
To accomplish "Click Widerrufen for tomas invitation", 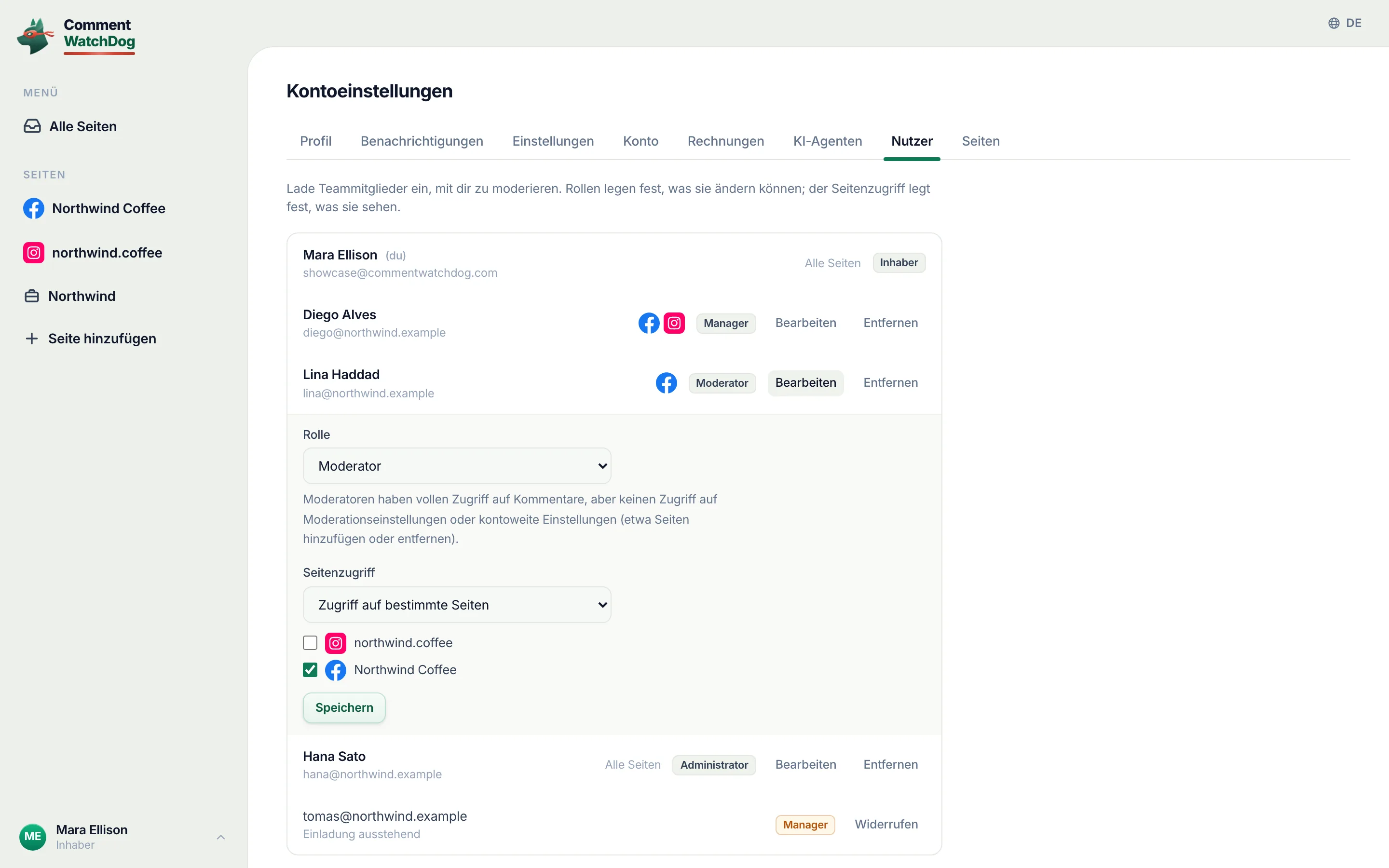I will tap(886, 825).
